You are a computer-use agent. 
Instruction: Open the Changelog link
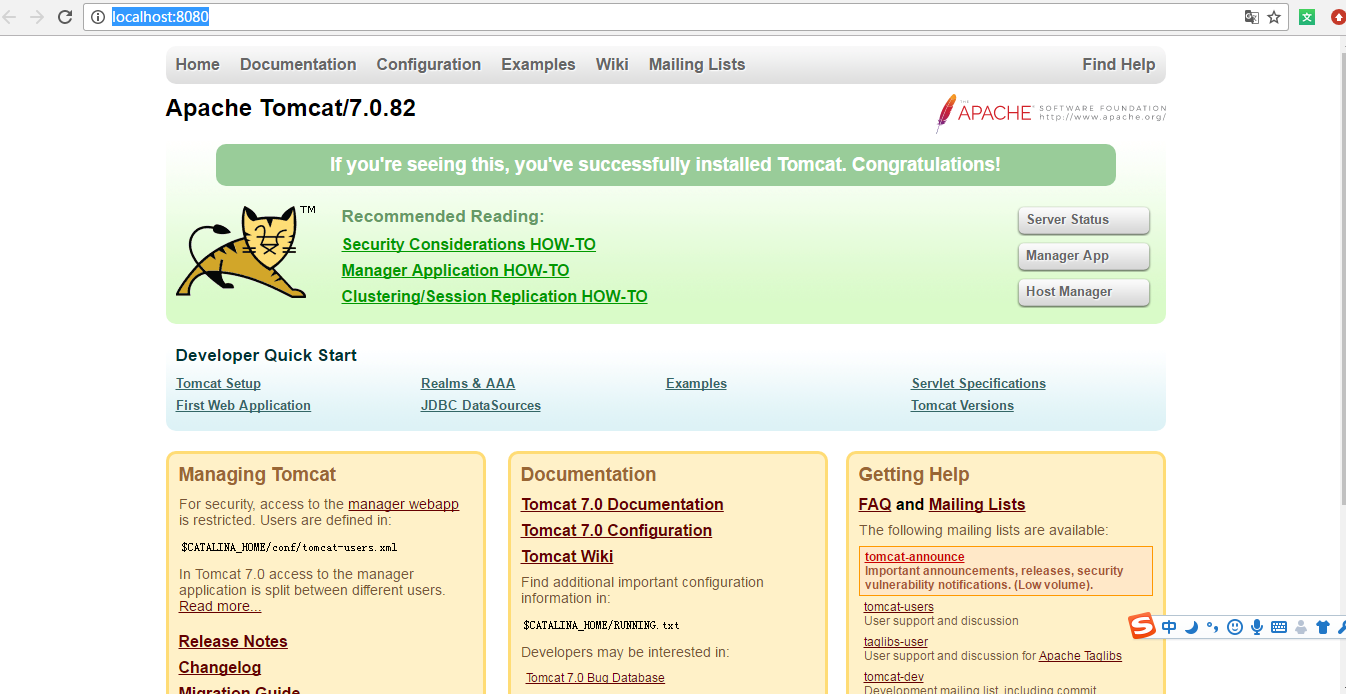220,667
